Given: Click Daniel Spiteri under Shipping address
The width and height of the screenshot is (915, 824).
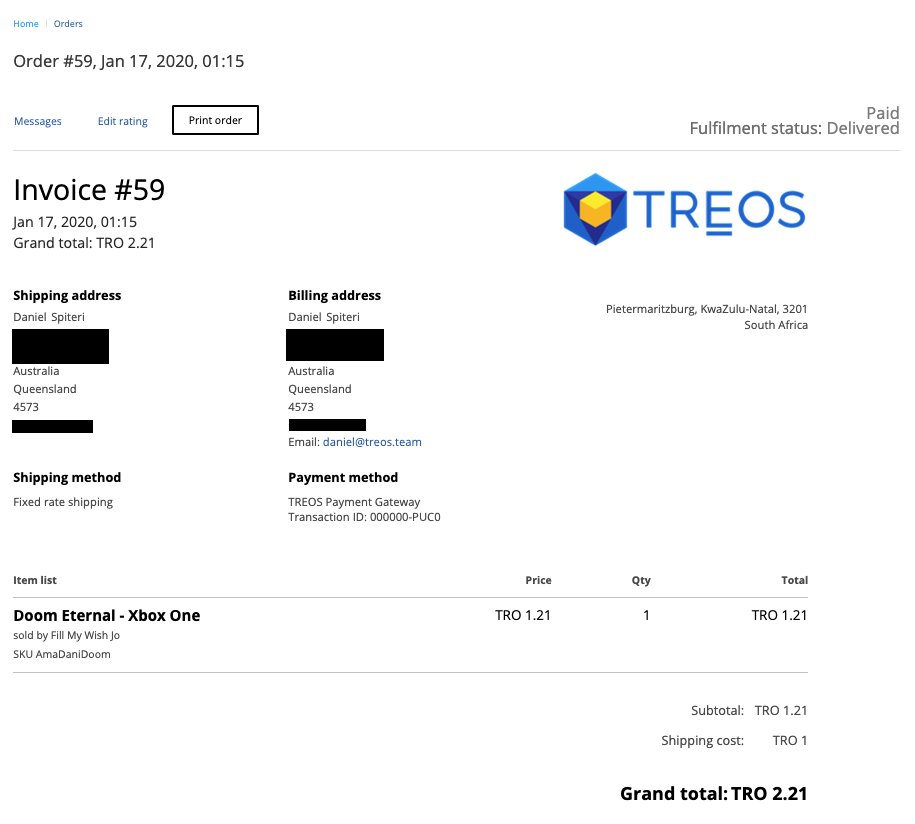Looking at the screenshot, I should pos(49,317).
